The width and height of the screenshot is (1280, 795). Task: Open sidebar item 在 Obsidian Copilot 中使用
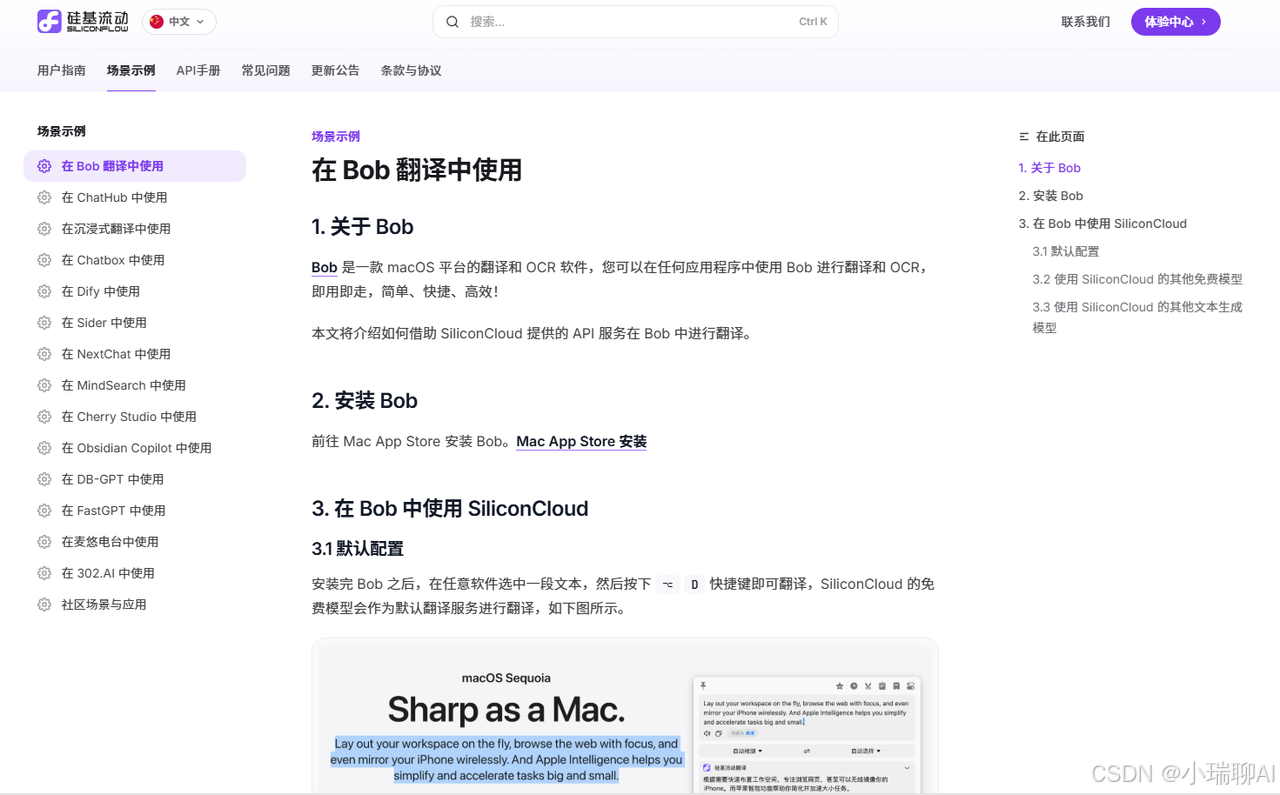tap(135, 448)
